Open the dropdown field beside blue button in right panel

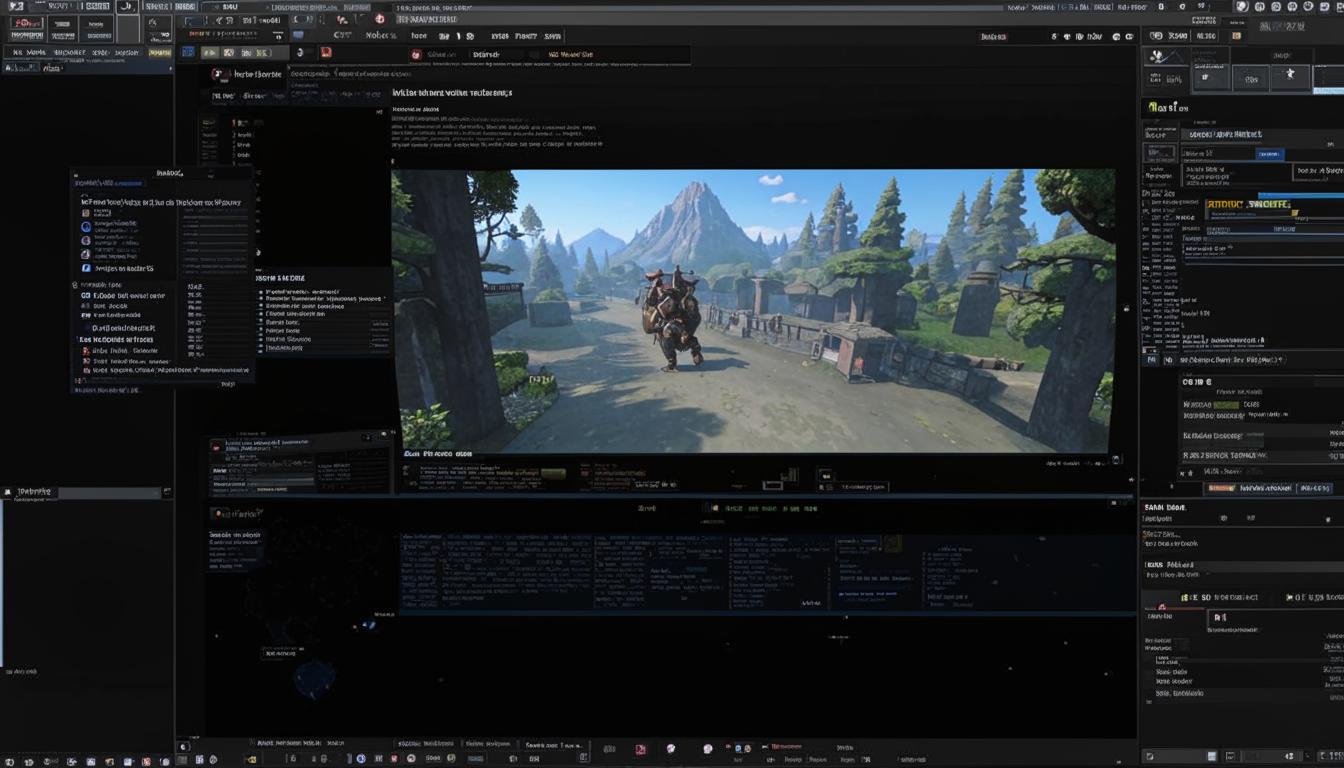coord(1217,154)
